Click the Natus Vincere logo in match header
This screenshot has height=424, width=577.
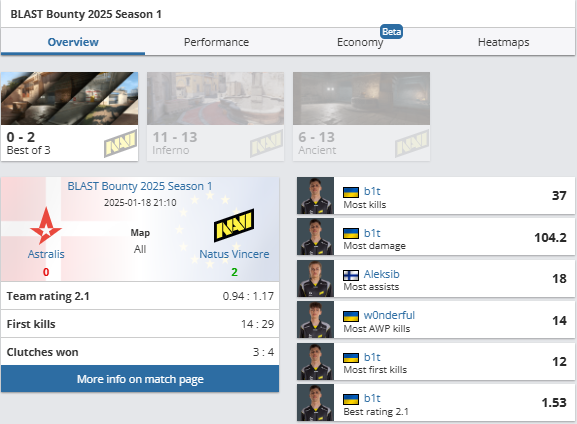[234, 225]
